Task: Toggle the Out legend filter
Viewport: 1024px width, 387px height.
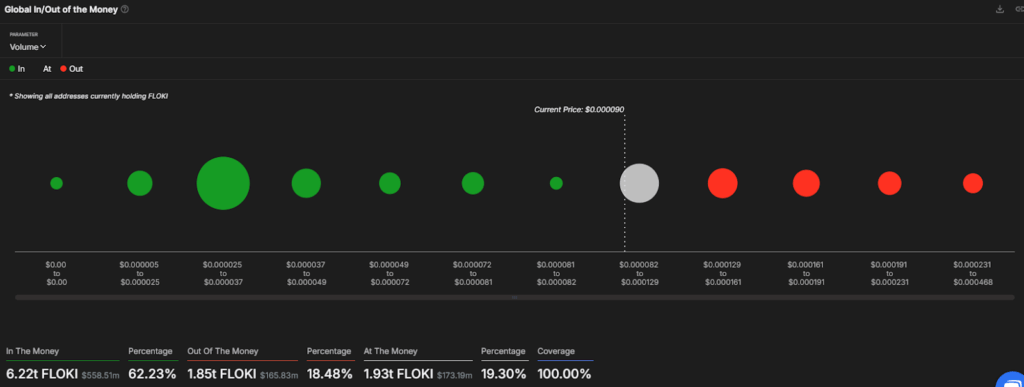Action: pos(72,69)
